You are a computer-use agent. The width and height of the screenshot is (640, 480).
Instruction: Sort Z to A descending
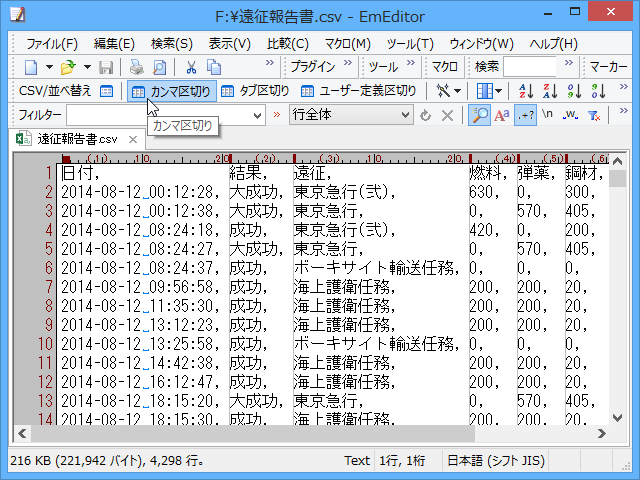pyautogui.click(x=550, y=91)
